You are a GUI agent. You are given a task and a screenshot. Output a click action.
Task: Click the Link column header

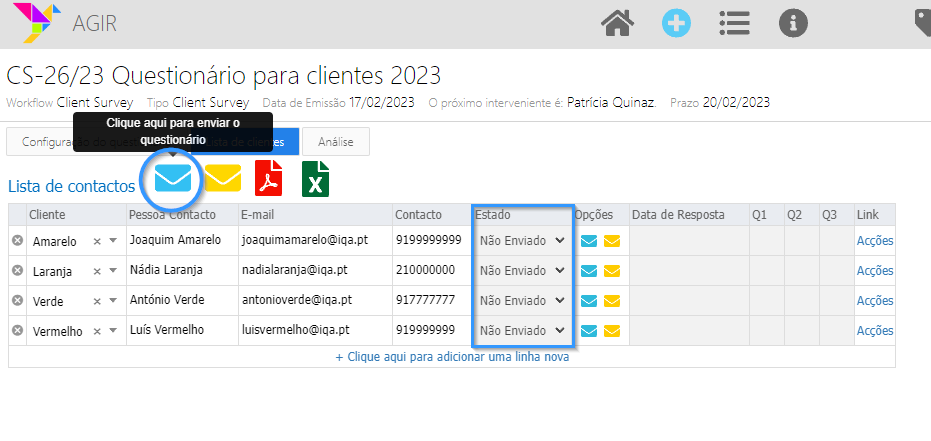click(875, 214)
